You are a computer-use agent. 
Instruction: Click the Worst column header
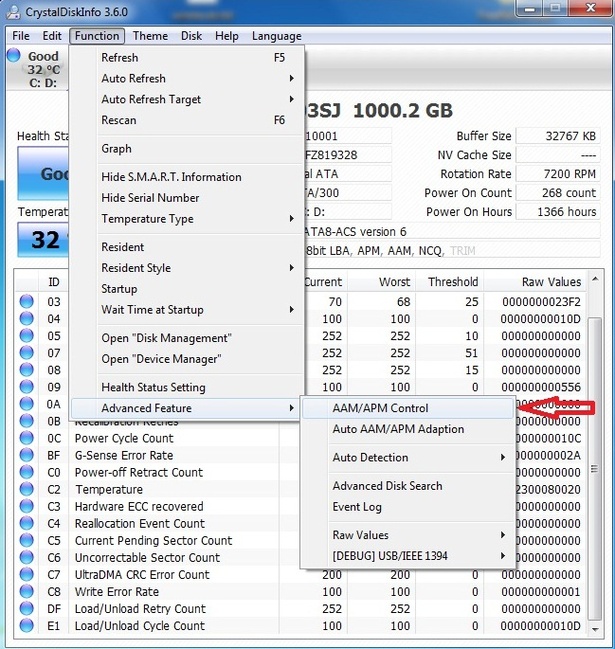382,282
